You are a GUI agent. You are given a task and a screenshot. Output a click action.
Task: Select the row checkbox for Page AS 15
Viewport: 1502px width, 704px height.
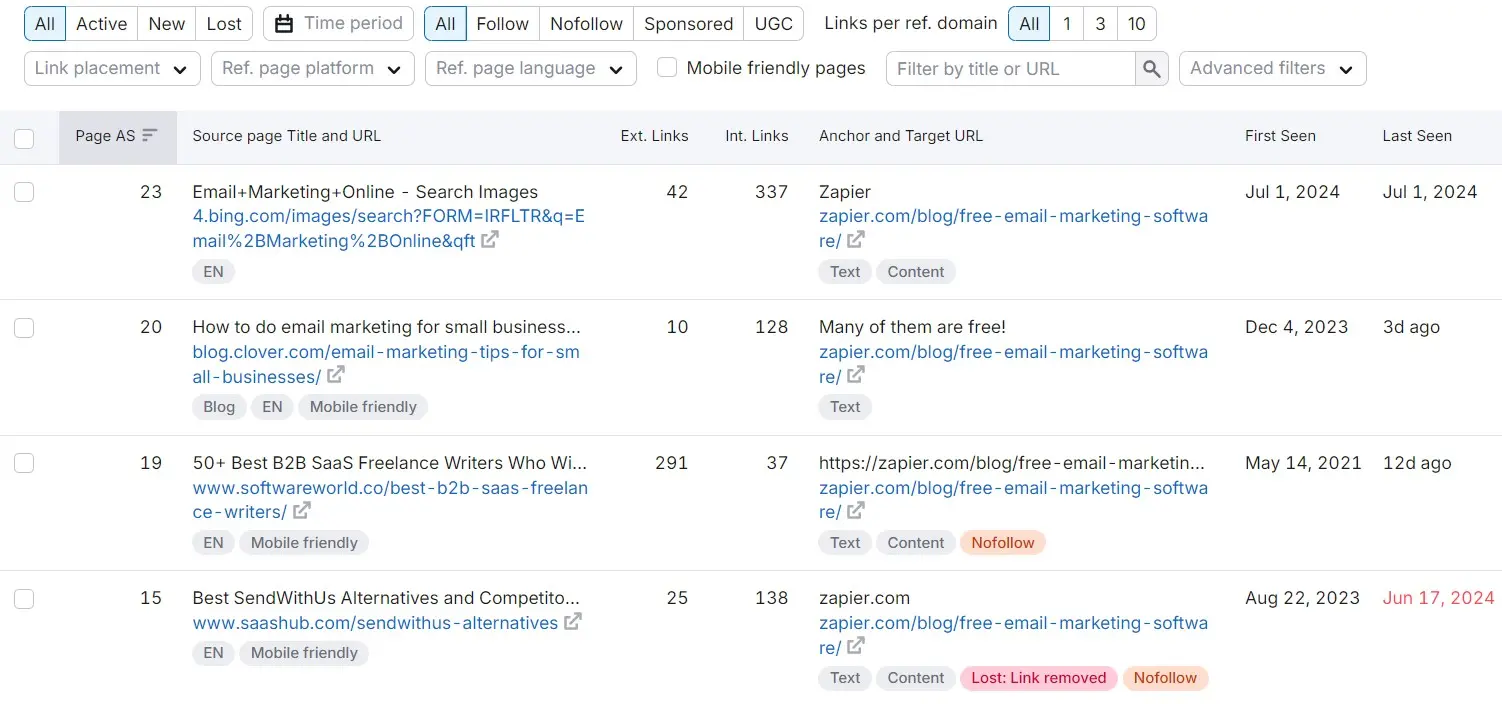[24, 598]
